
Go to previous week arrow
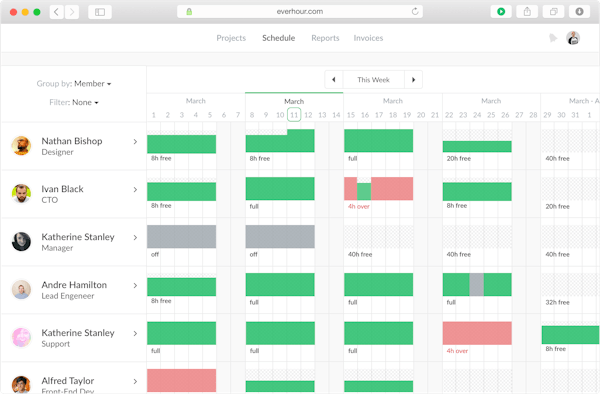pos(334,80)
